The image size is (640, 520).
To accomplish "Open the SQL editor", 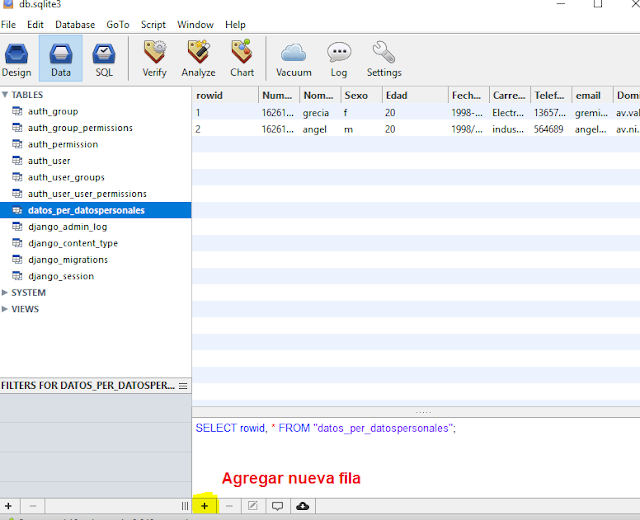I will (x=104, y=59).
